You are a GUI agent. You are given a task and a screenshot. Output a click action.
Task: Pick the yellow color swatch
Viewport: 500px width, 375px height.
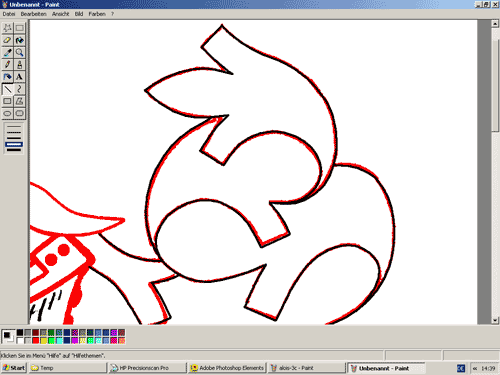pyautogui.click(x=43, y=340)
